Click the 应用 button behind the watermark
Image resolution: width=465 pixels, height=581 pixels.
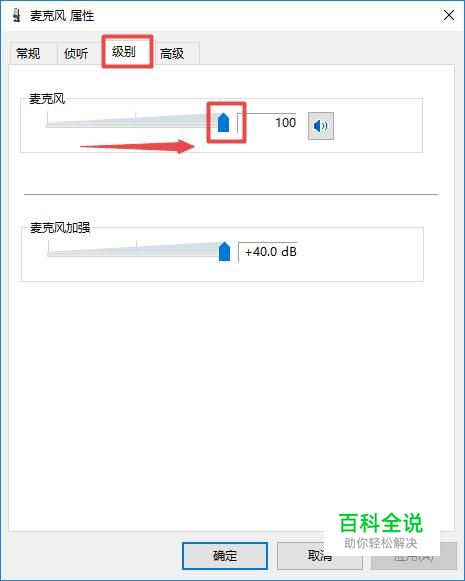pos(414,556)
